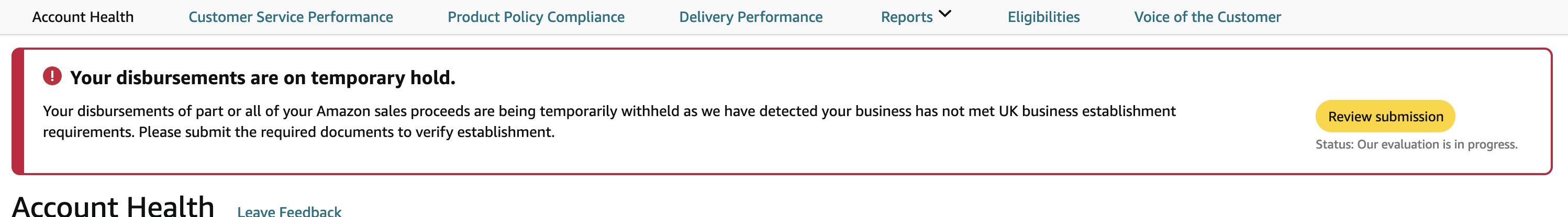The height and width of the screenshot is (217, 1568).
Task: Click the sentence about submitting required documents
Action: (x=347, y=132)
